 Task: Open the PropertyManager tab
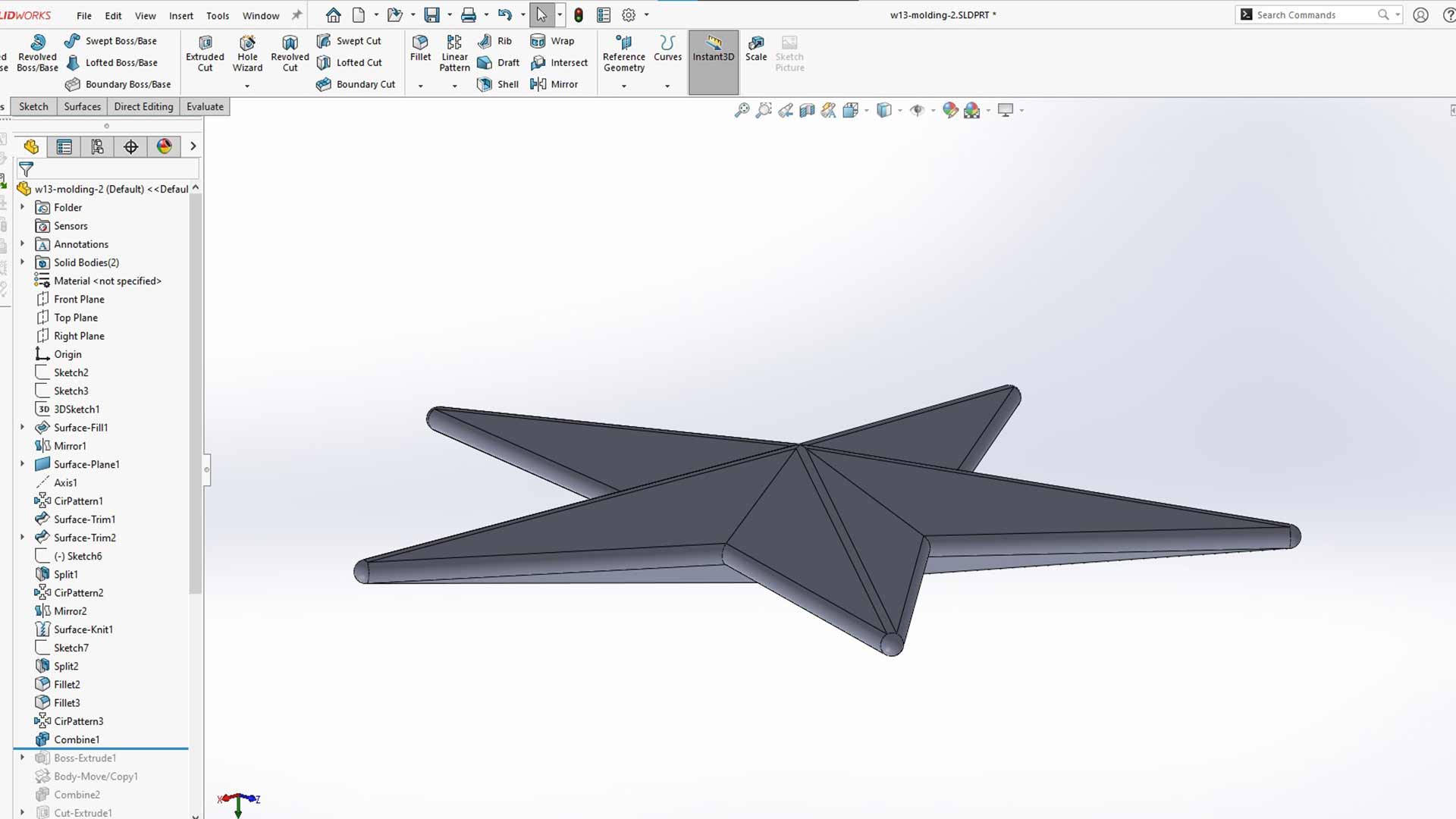point(64,147)
